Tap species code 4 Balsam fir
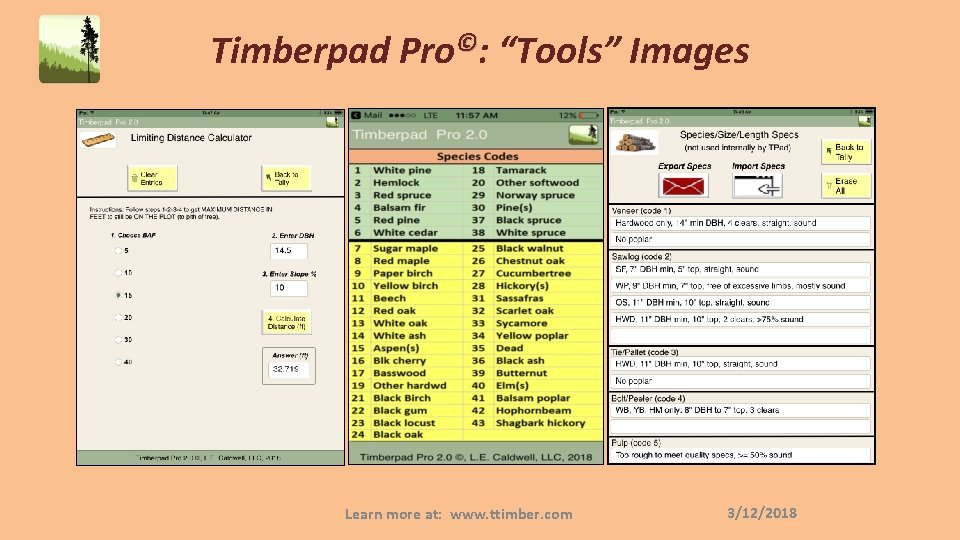Image resolution: width=960 pixels, height=540 pixels. [406, 208]
